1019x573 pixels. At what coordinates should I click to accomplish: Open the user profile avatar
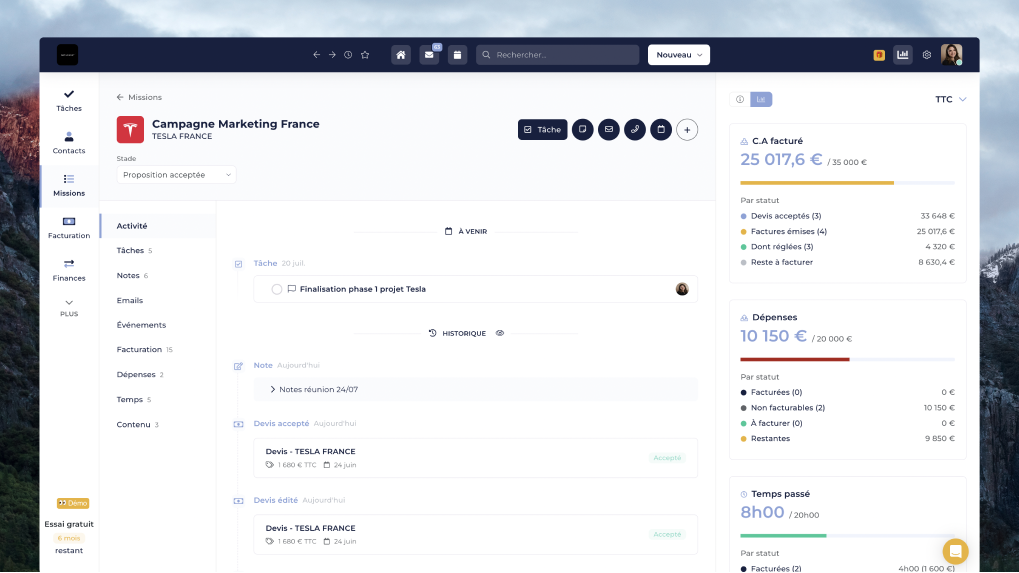click(951, 55)
